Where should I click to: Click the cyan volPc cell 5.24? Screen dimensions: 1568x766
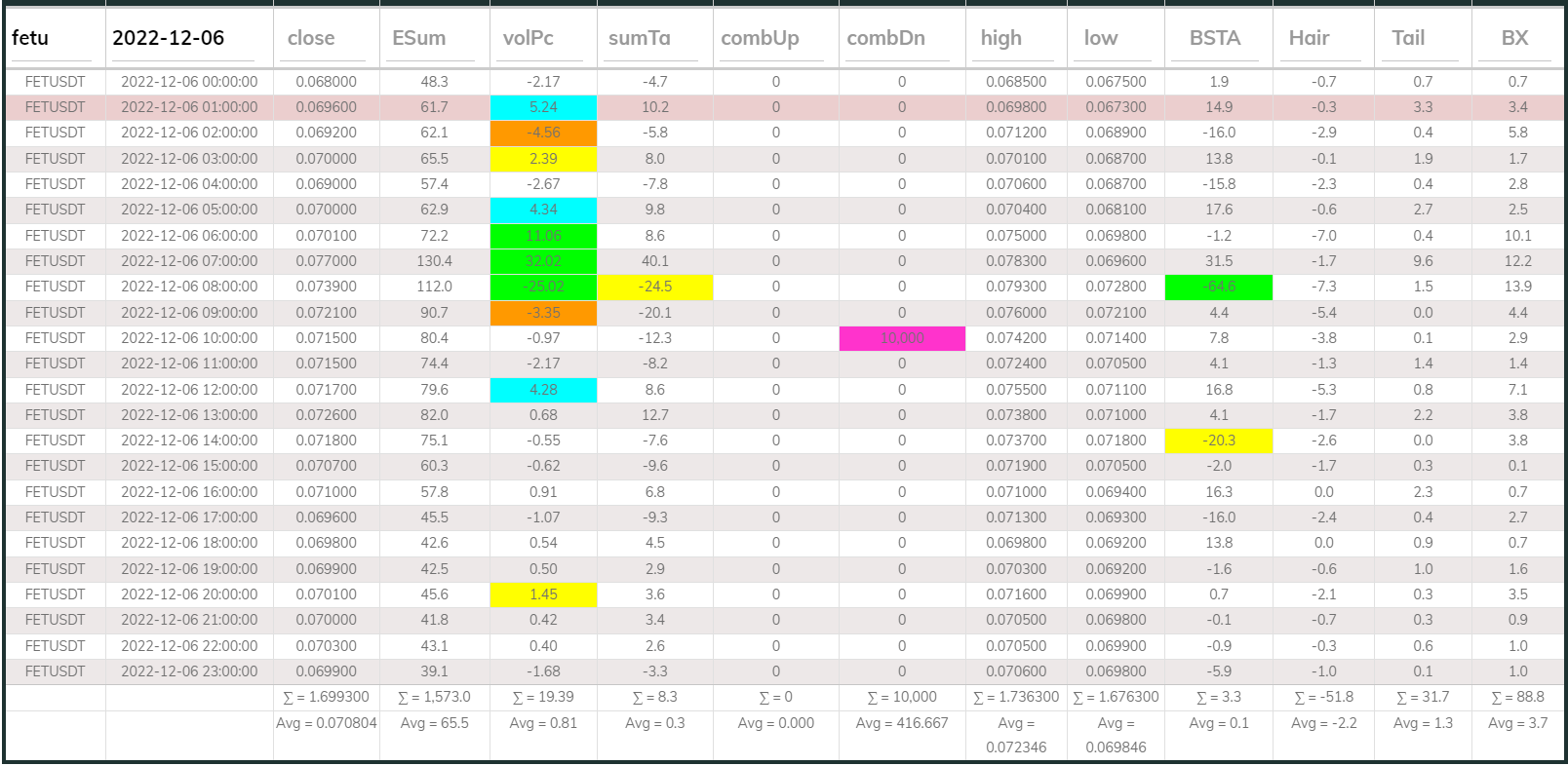coord(543,107)
